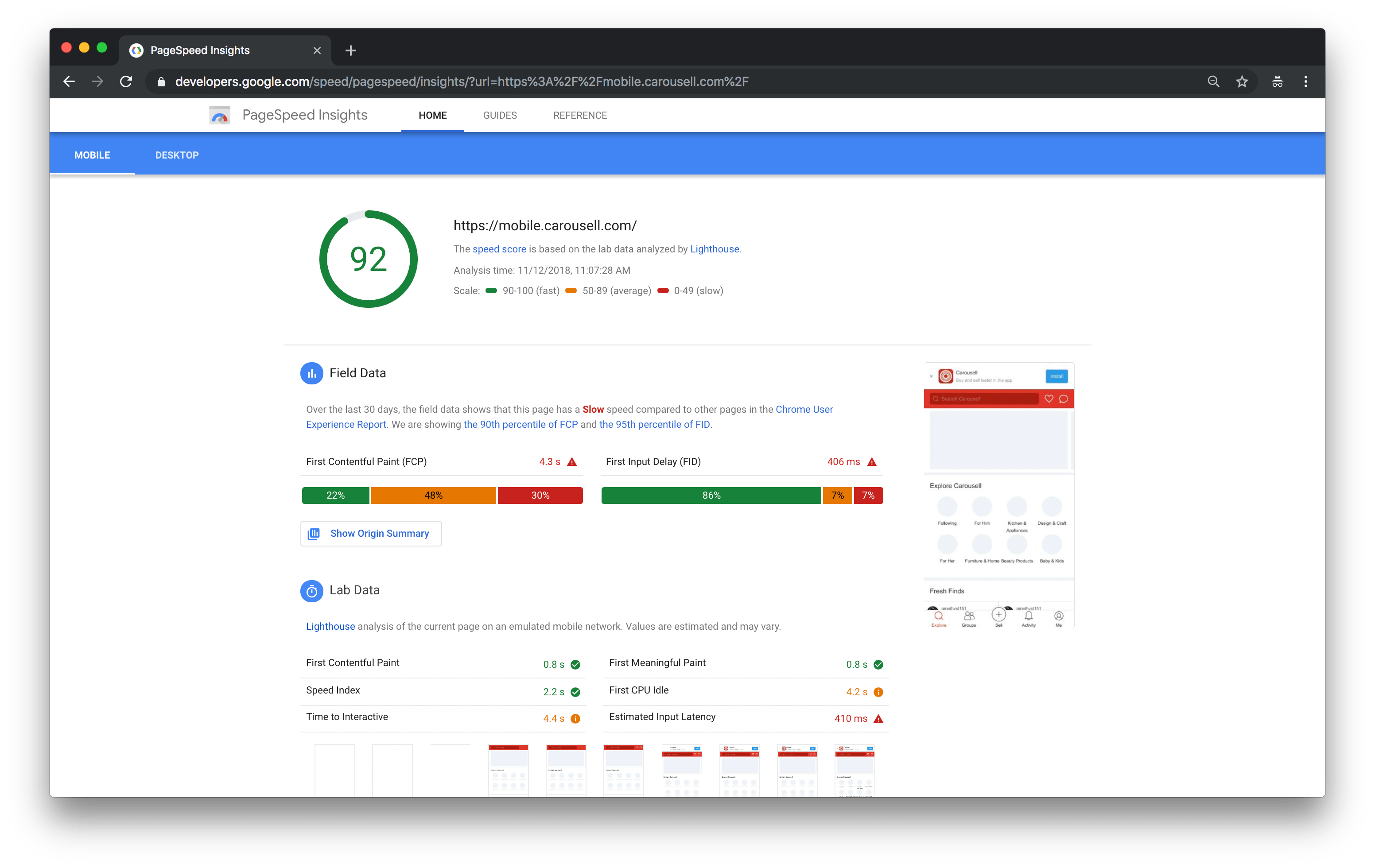Image resolution: width=1375 pixels, height=868 pixels.
Task: Click the 92 speed score gauge
Action: click(x=368, y=259)
